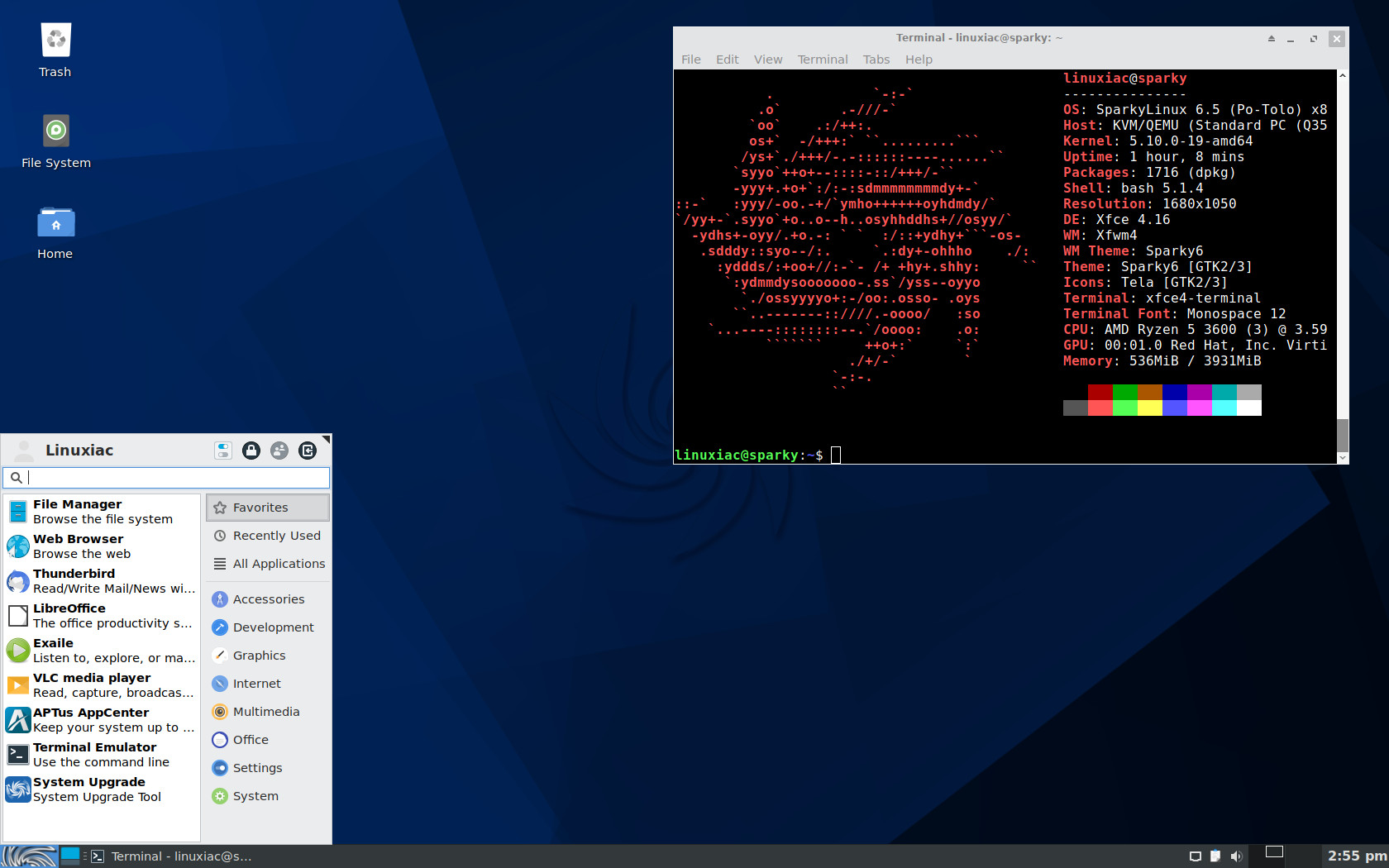The width and height of the screenshot is (1389, 868).
Task: Open the network status tray icon
Action: [x=1195, y=856]
